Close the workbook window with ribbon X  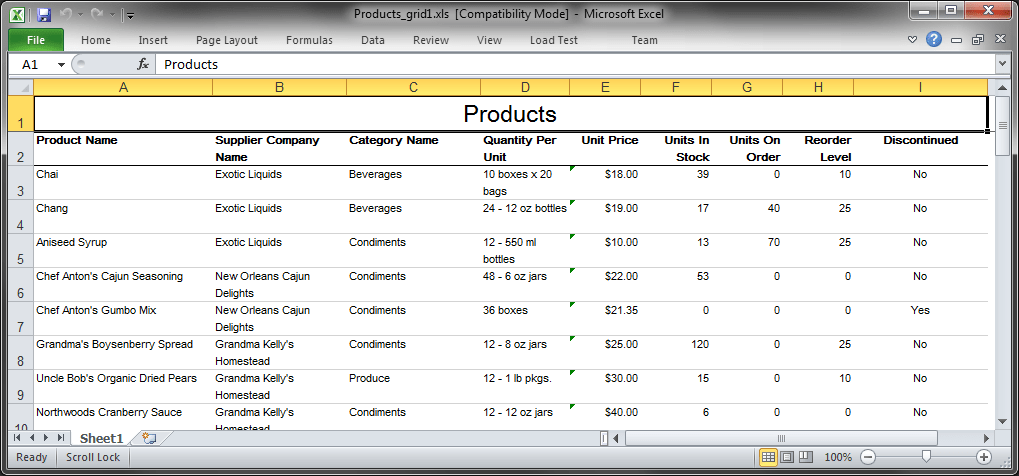point(1000,40)
